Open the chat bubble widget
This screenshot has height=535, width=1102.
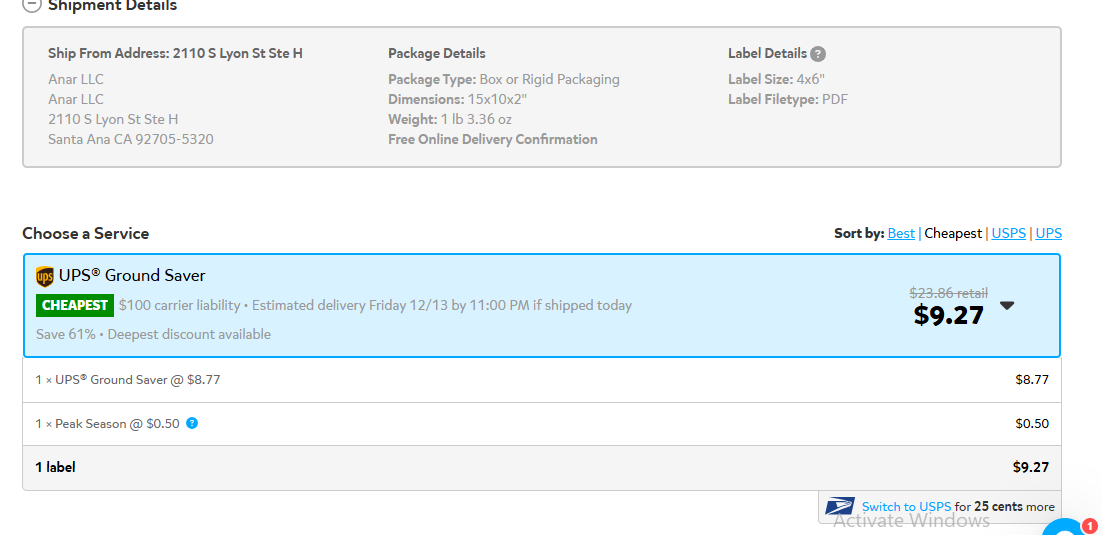click(1065, 529)
